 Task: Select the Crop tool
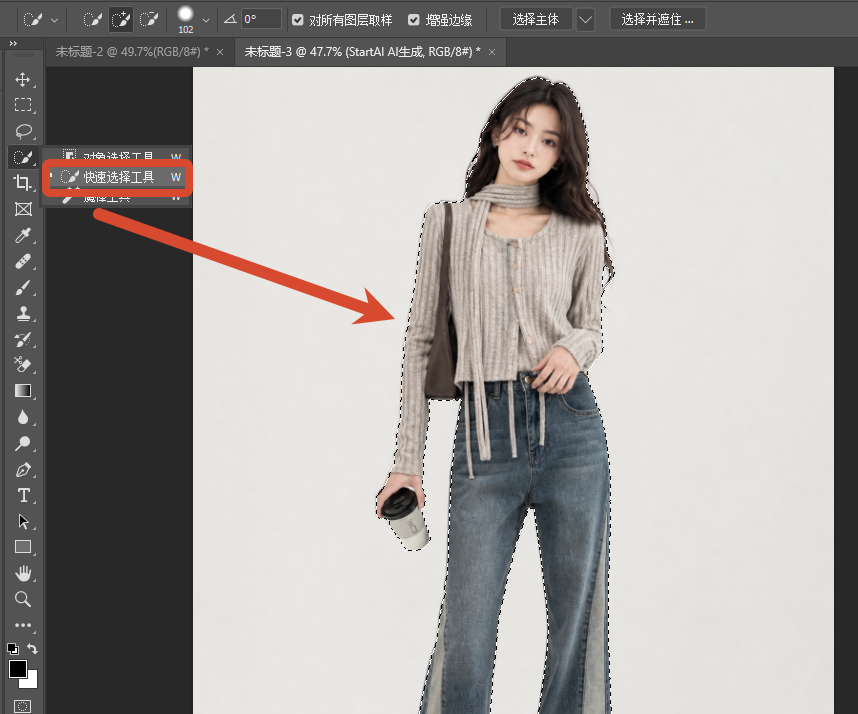pos(22,183)
